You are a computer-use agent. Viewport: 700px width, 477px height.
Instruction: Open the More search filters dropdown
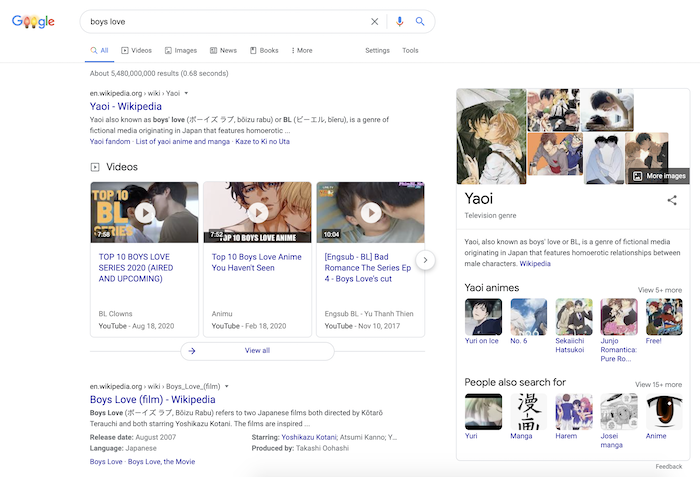(300, 50)
